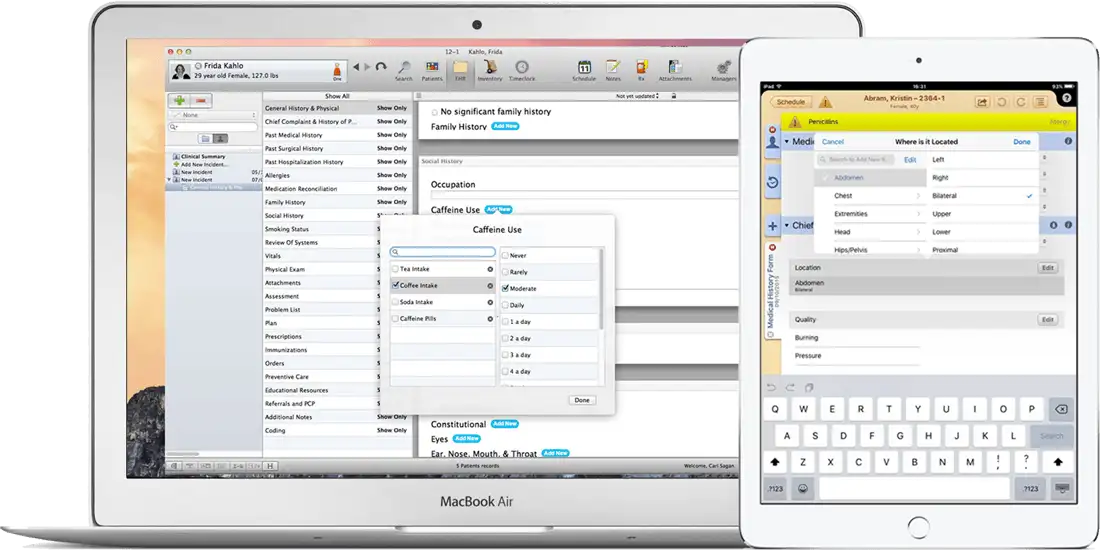This screenshot has height=550, width=1100.
Task: Collapse the Medi section triangle on iPad
Action: point(787,142)
